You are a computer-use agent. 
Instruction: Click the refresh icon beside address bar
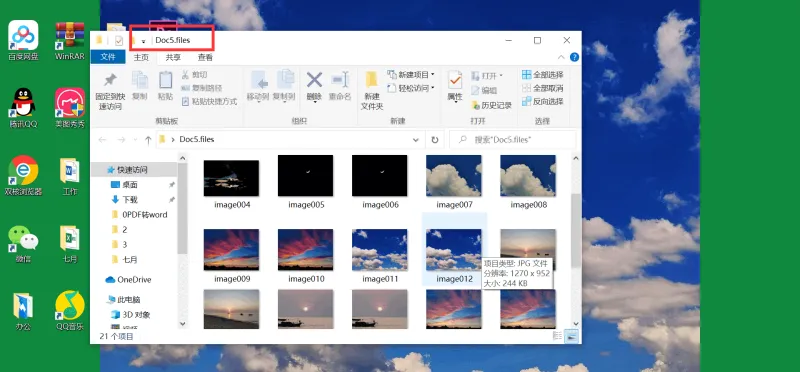click(x=435, y=139)
